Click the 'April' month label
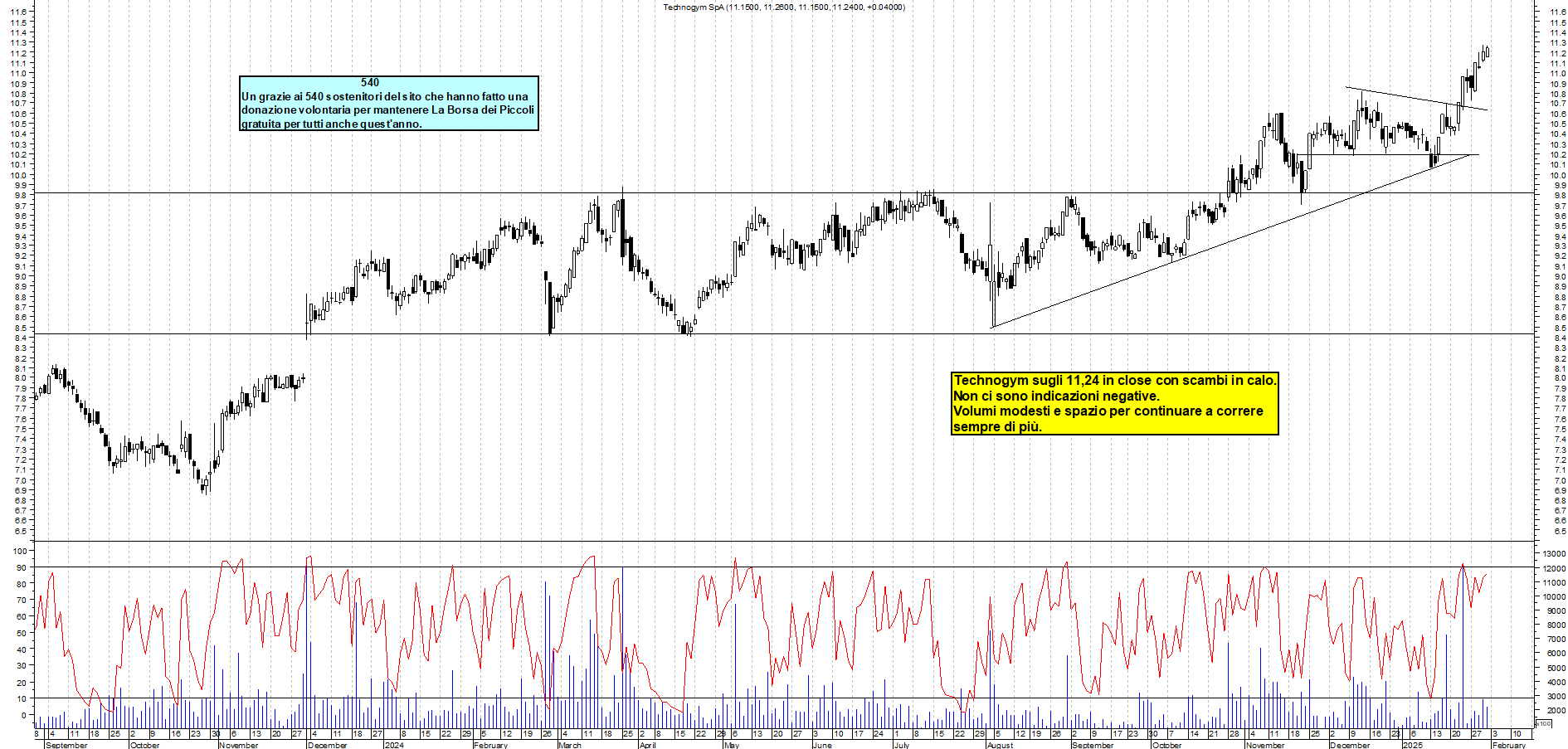1568x749 pixels. (648, 745)
